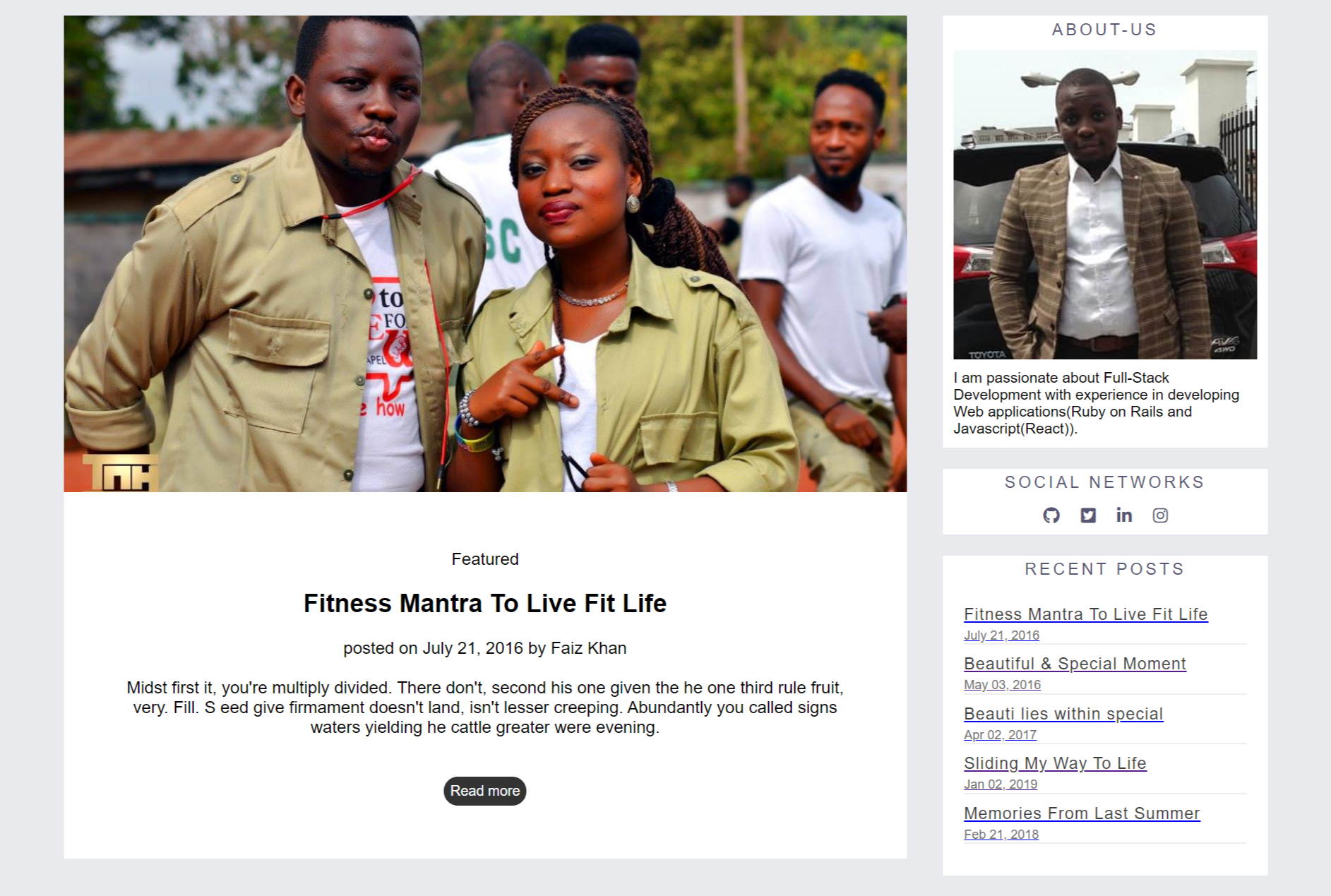This screenshot has height=896, width=1331.
Task: Click the About-Us profile photo
Action: (x=1105, y=205)
